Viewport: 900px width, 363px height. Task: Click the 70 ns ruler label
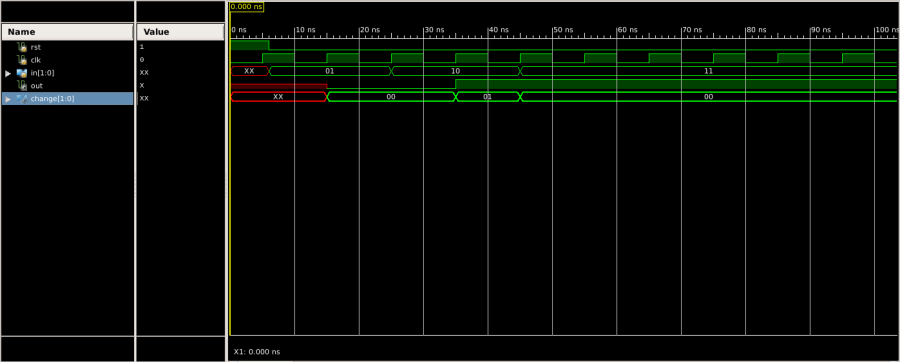coord(693,30)
